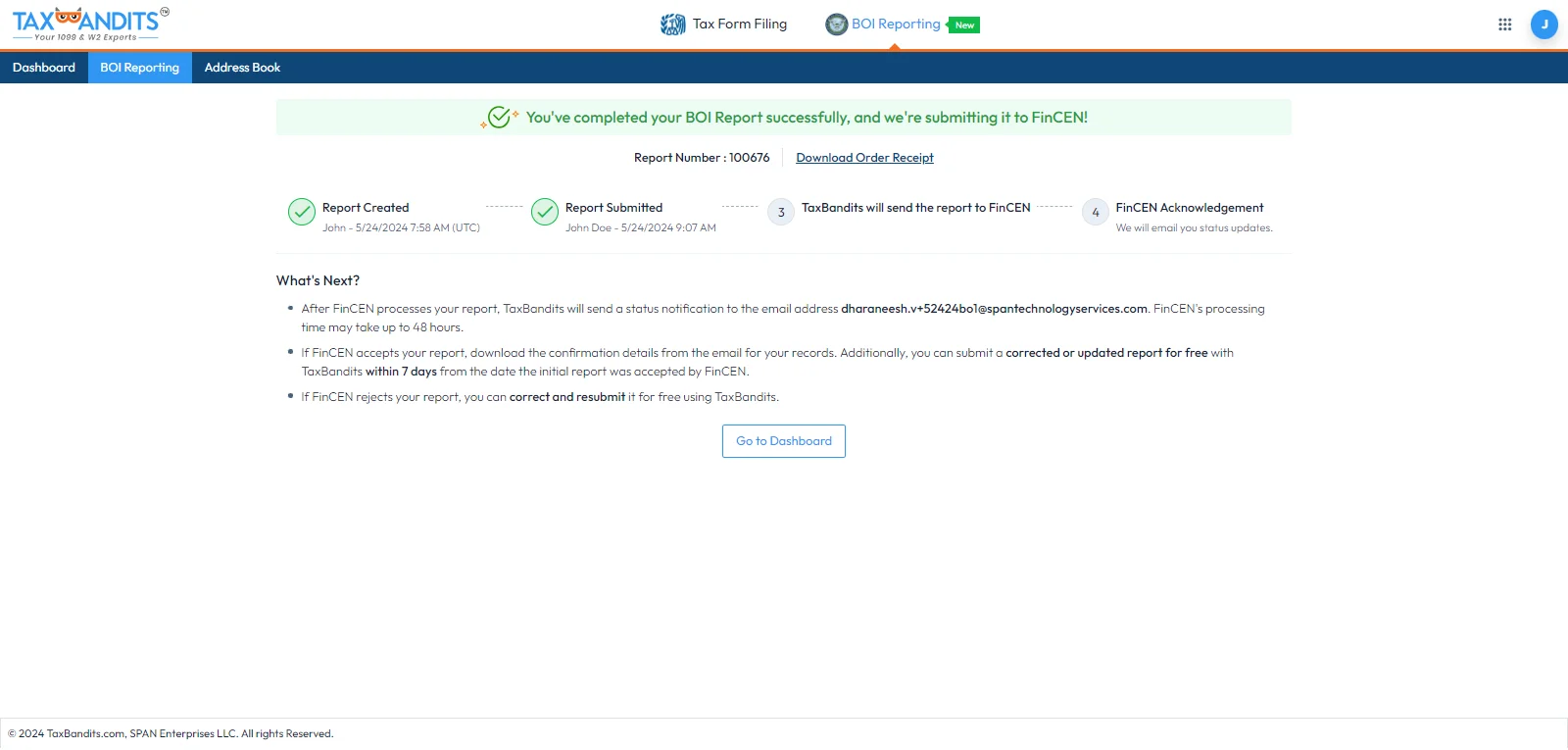Screen dimensions: 1568x750
Task: Switch to the Dashboard tab
Action: click(x=44, y=68)
